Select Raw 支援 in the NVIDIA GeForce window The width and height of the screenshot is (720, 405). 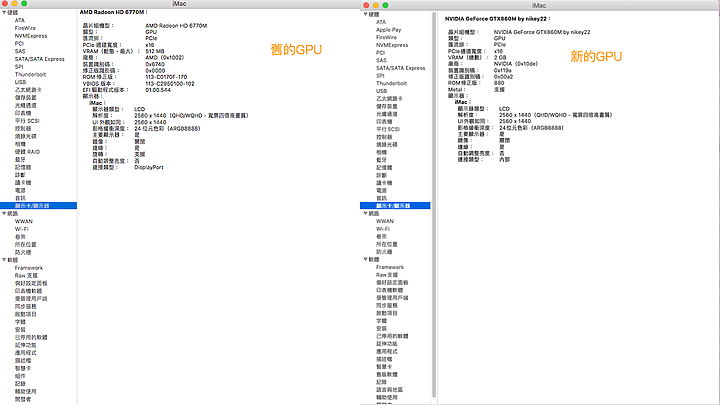pos(387,275)
